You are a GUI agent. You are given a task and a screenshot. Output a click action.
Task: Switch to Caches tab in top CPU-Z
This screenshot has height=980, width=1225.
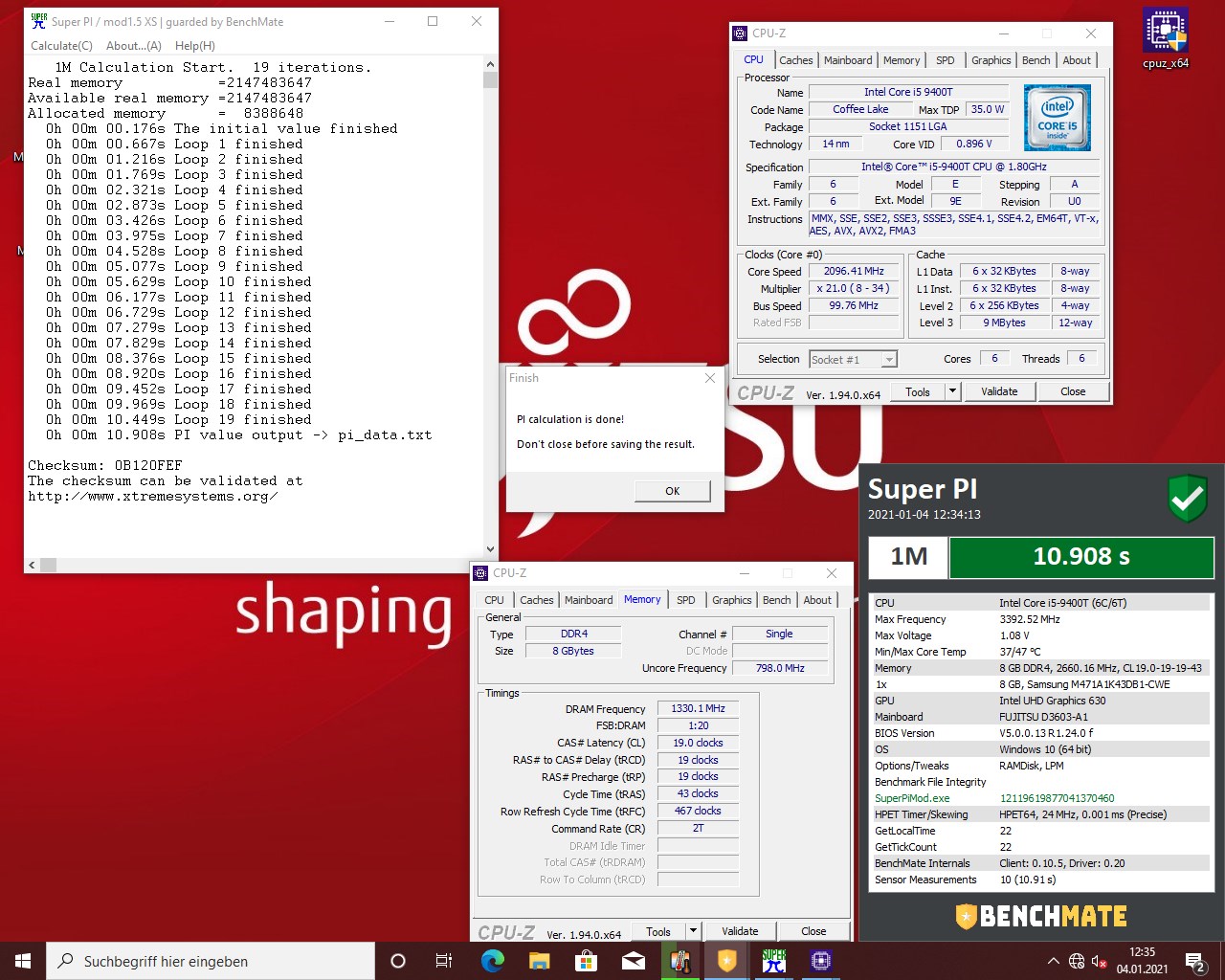(795, 60)
